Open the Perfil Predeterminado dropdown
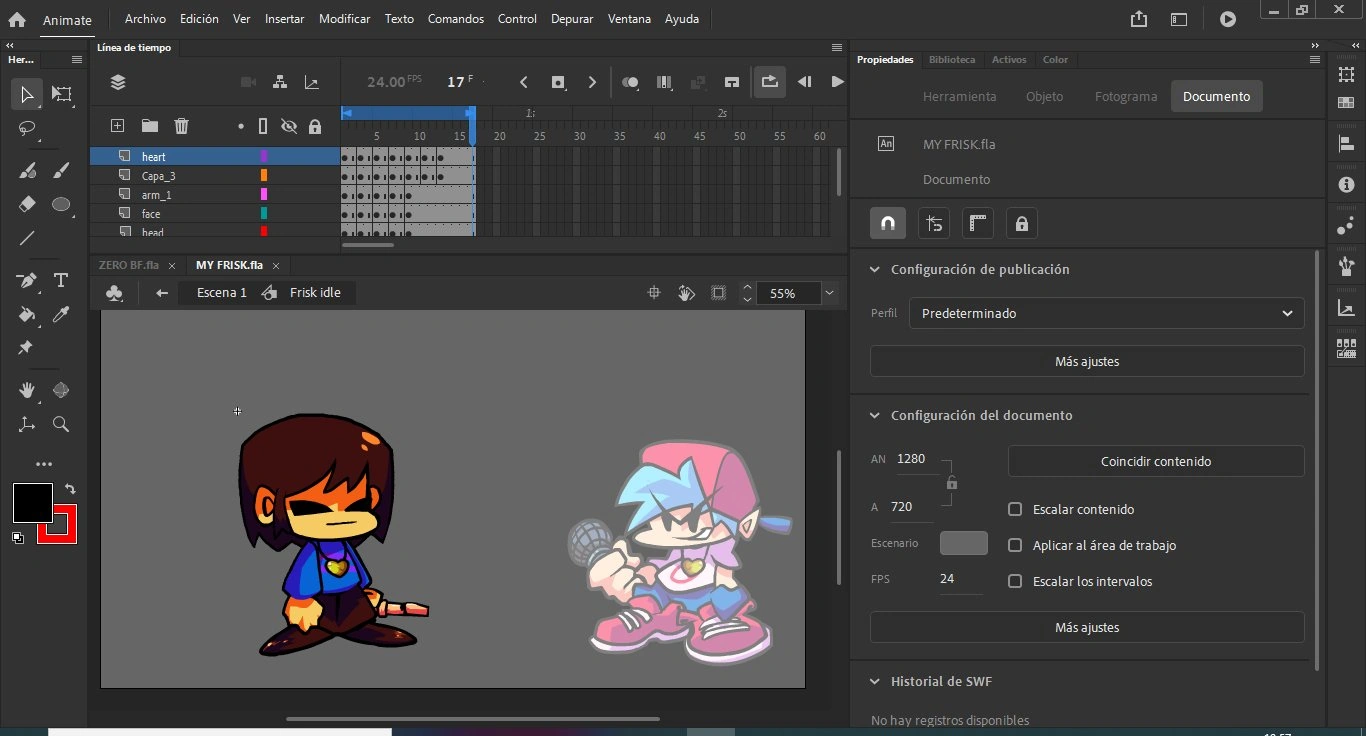 [1106, 313]
